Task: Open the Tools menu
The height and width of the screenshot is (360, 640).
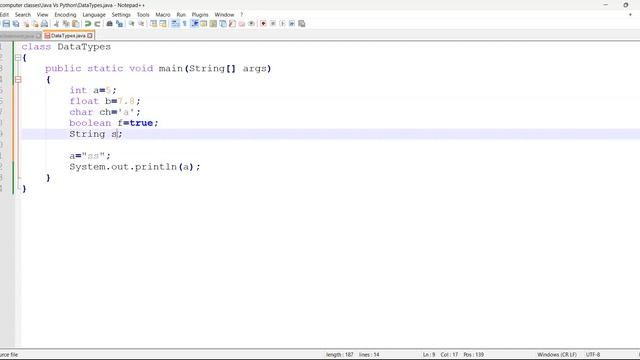Action: 143,15
